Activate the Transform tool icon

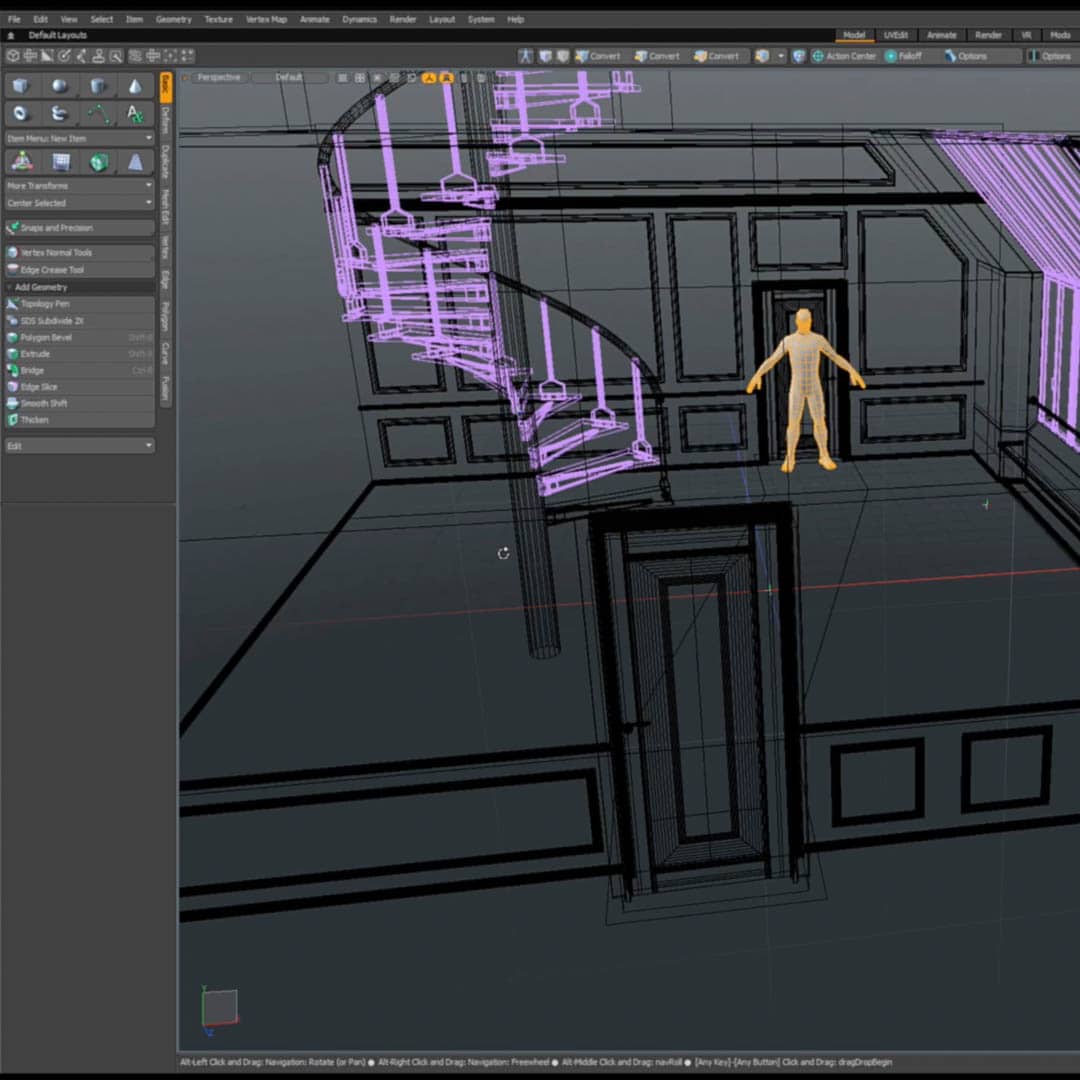pos(22,162)
